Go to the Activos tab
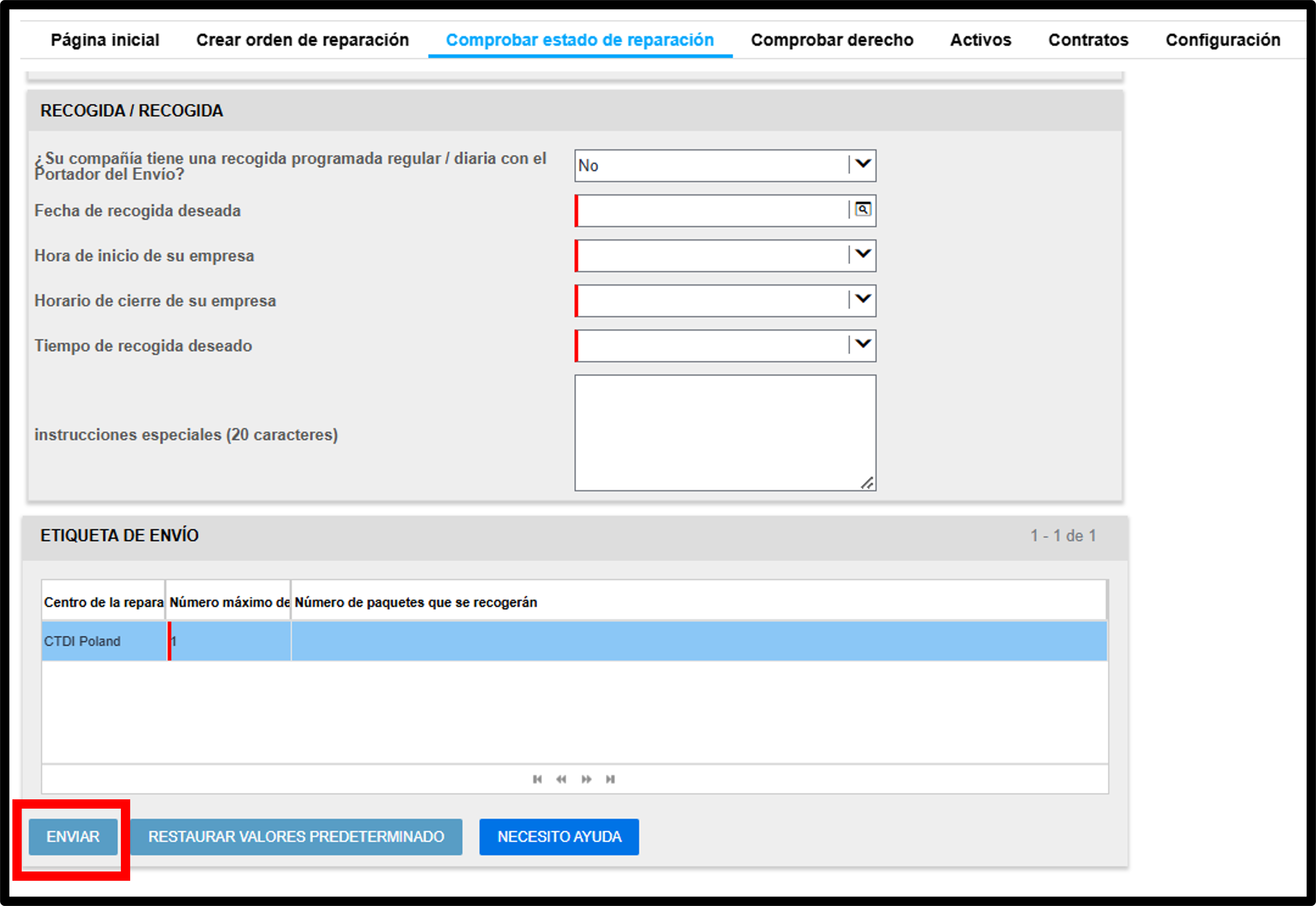 click(980, 40)
